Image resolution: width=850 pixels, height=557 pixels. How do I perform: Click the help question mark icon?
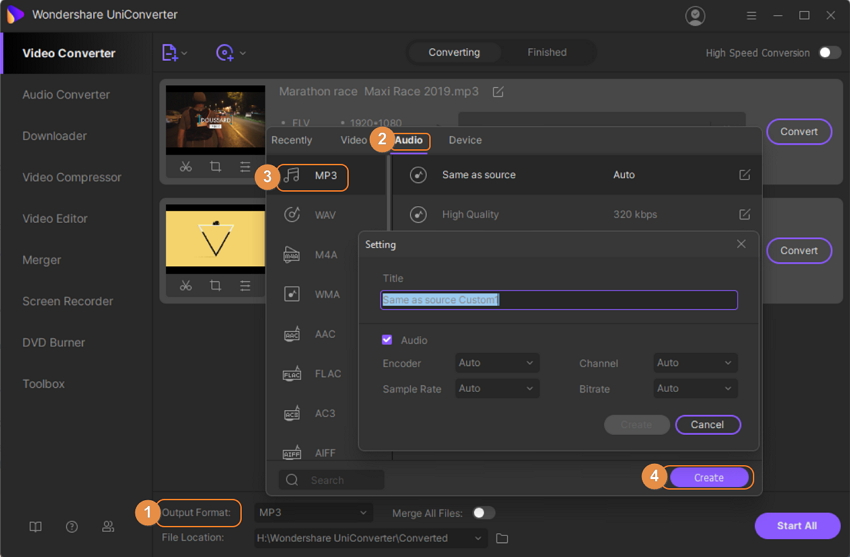click(72, 527)
